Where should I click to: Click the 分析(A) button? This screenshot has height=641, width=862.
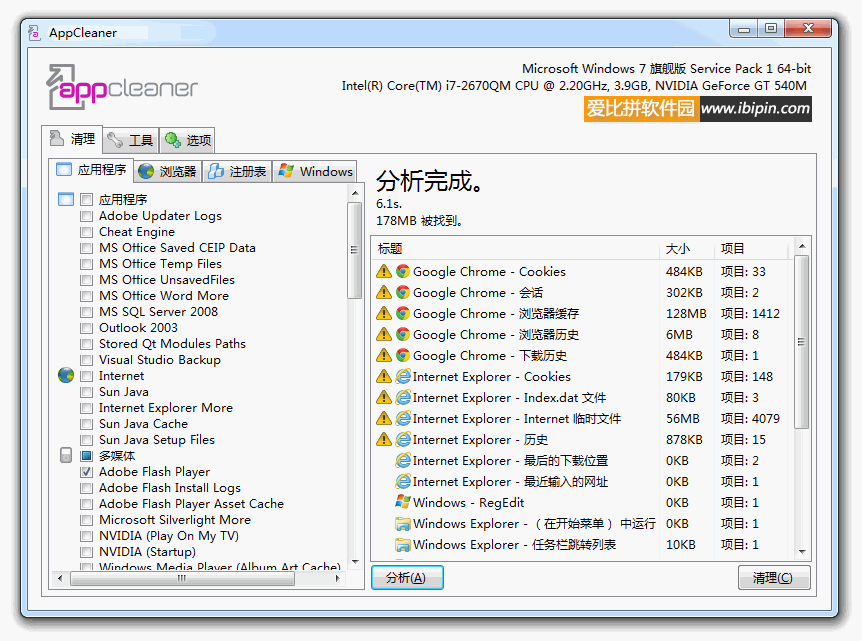(407, 578)
